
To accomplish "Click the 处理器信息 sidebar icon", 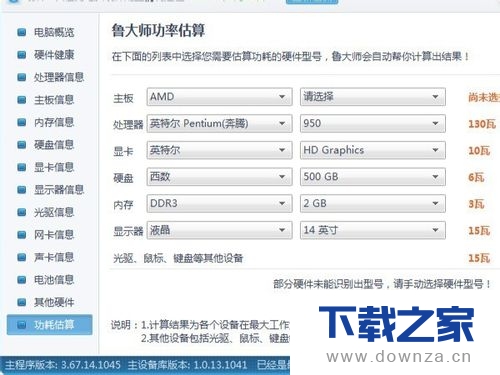I will coord(22,77).
